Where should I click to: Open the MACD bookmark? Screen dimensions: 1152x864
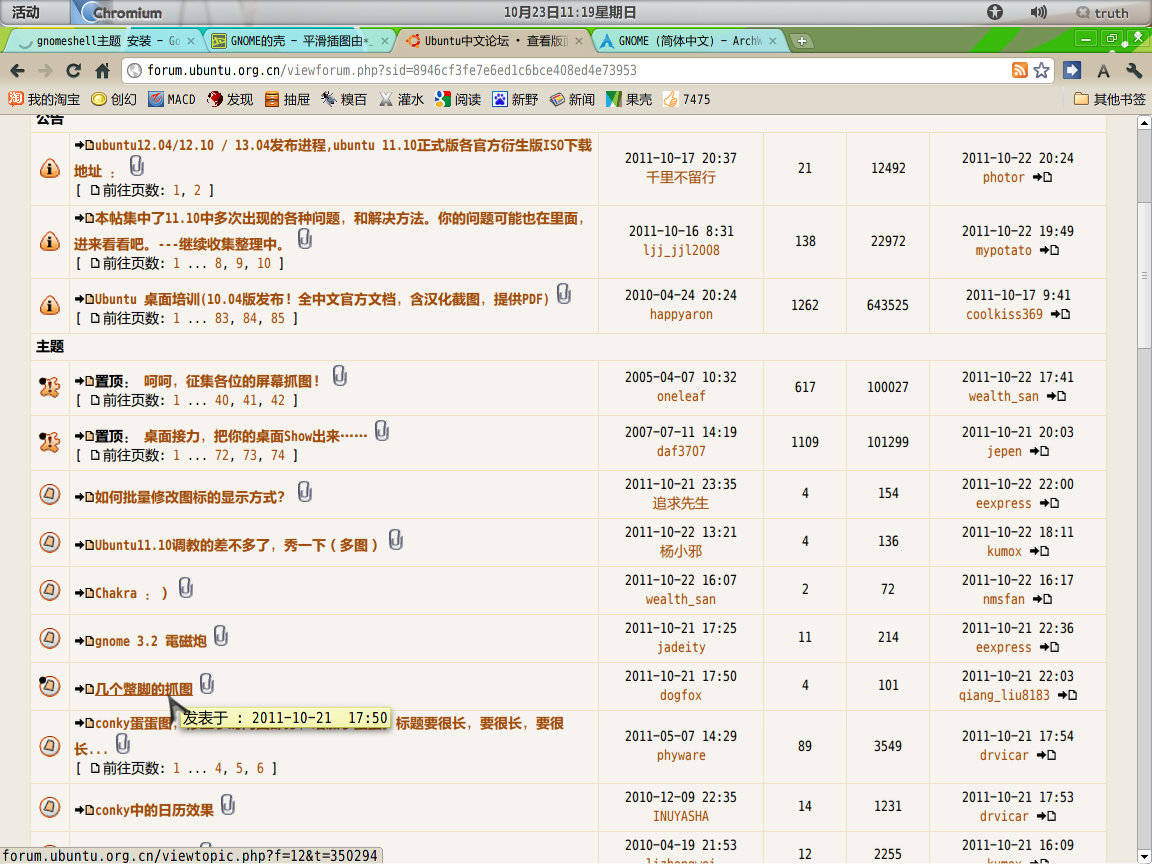pos(172,99)
